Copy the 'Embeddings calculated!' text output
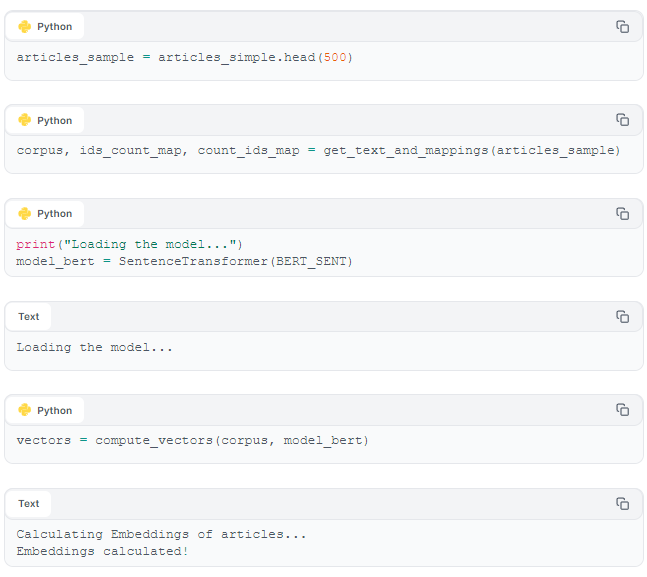Image resolution: width=647 pixels, height=577 pixels. [622, 504]
